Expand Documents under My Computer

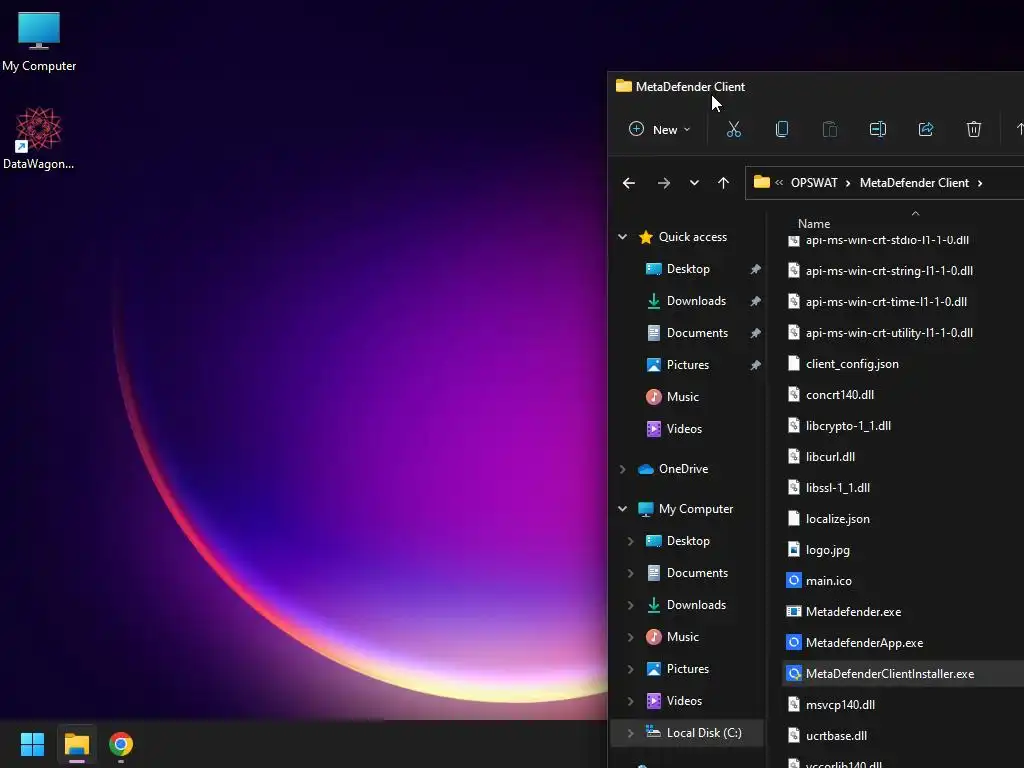pos(630,573)
